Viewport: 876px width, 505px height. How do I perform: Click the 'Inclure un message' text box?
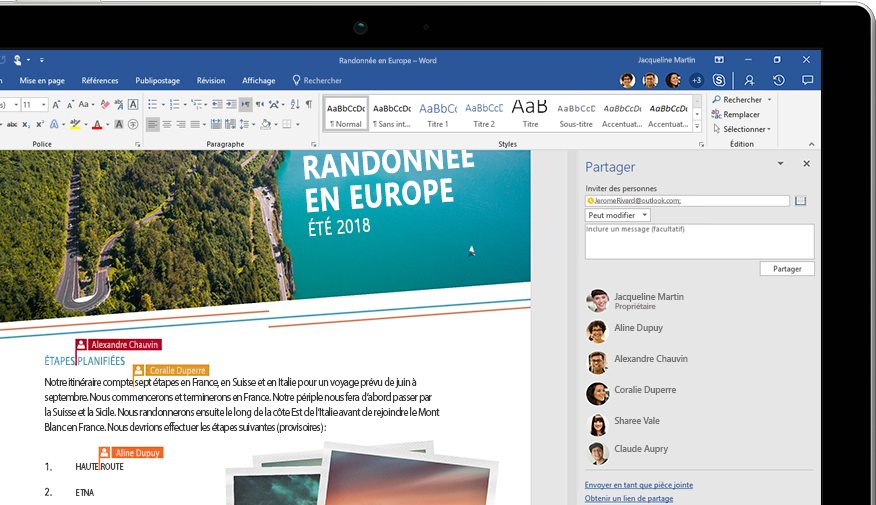point(699,241)
